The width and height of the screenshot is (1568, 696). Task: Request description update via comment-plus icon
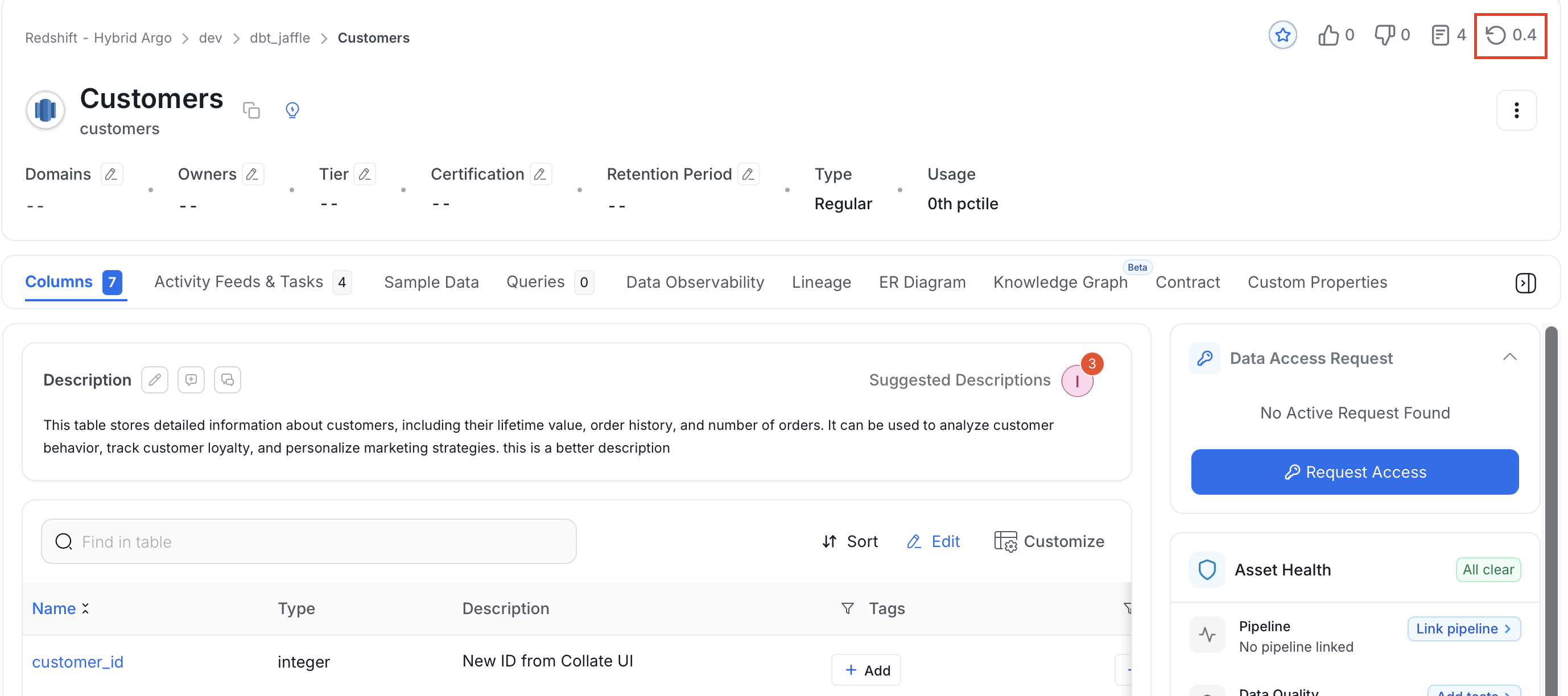(191, 380)
